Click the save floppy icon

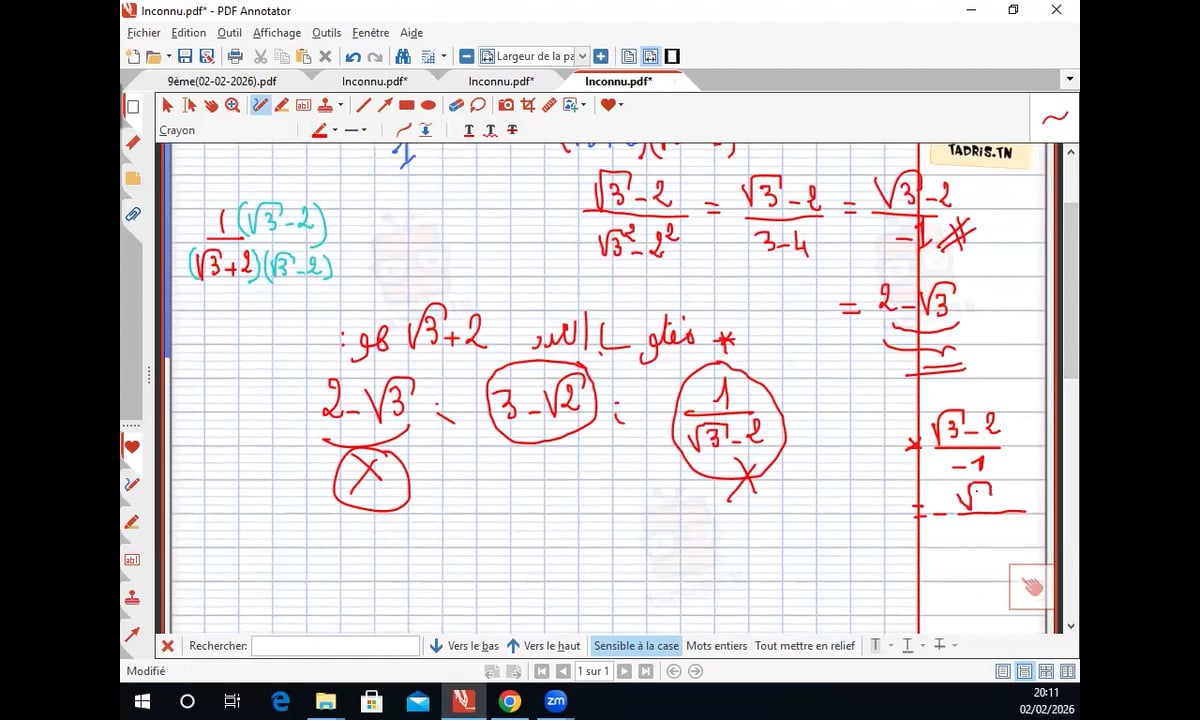185,57
